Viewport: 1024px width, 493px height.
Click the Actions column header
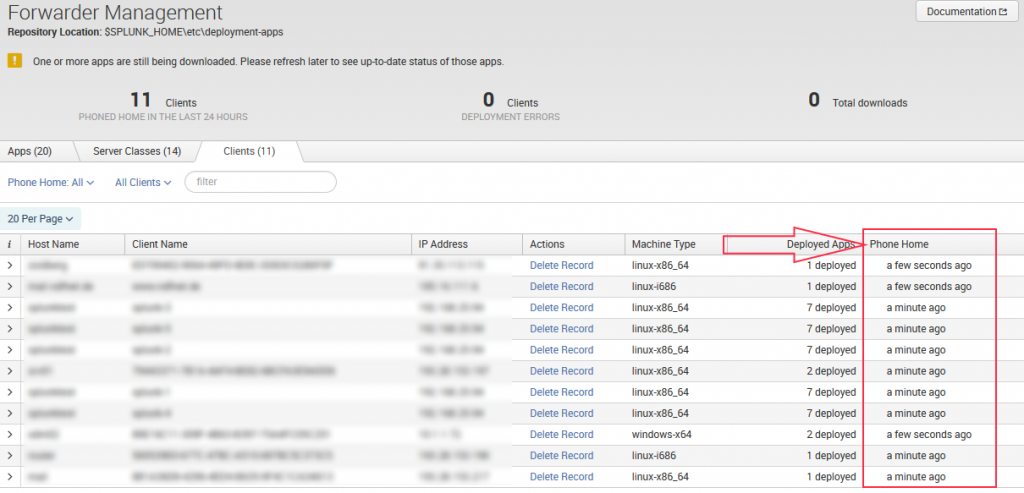(x=547, y=244)
